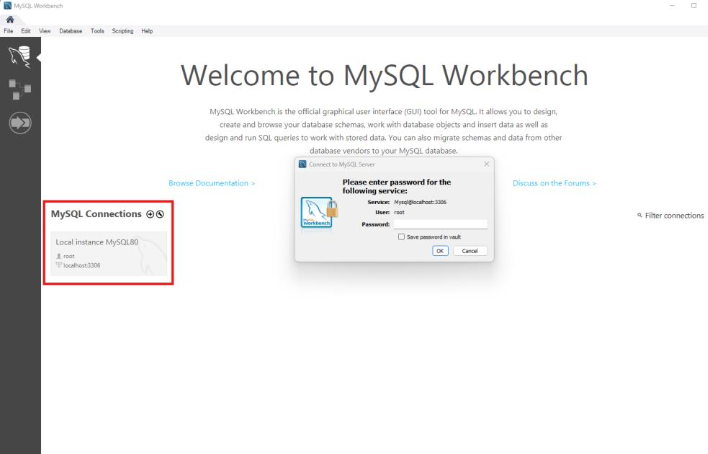Click the MySQL Connections heading
This screenshot has width=708, height=454.
96,214
